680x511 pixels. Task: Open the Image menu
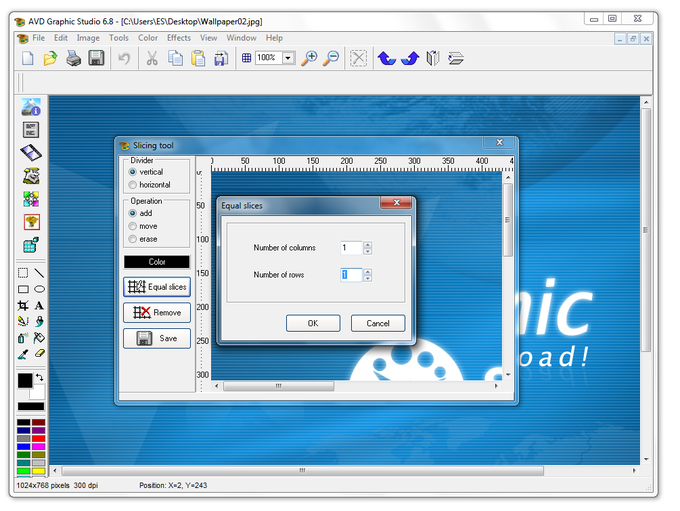coord(88,38)
